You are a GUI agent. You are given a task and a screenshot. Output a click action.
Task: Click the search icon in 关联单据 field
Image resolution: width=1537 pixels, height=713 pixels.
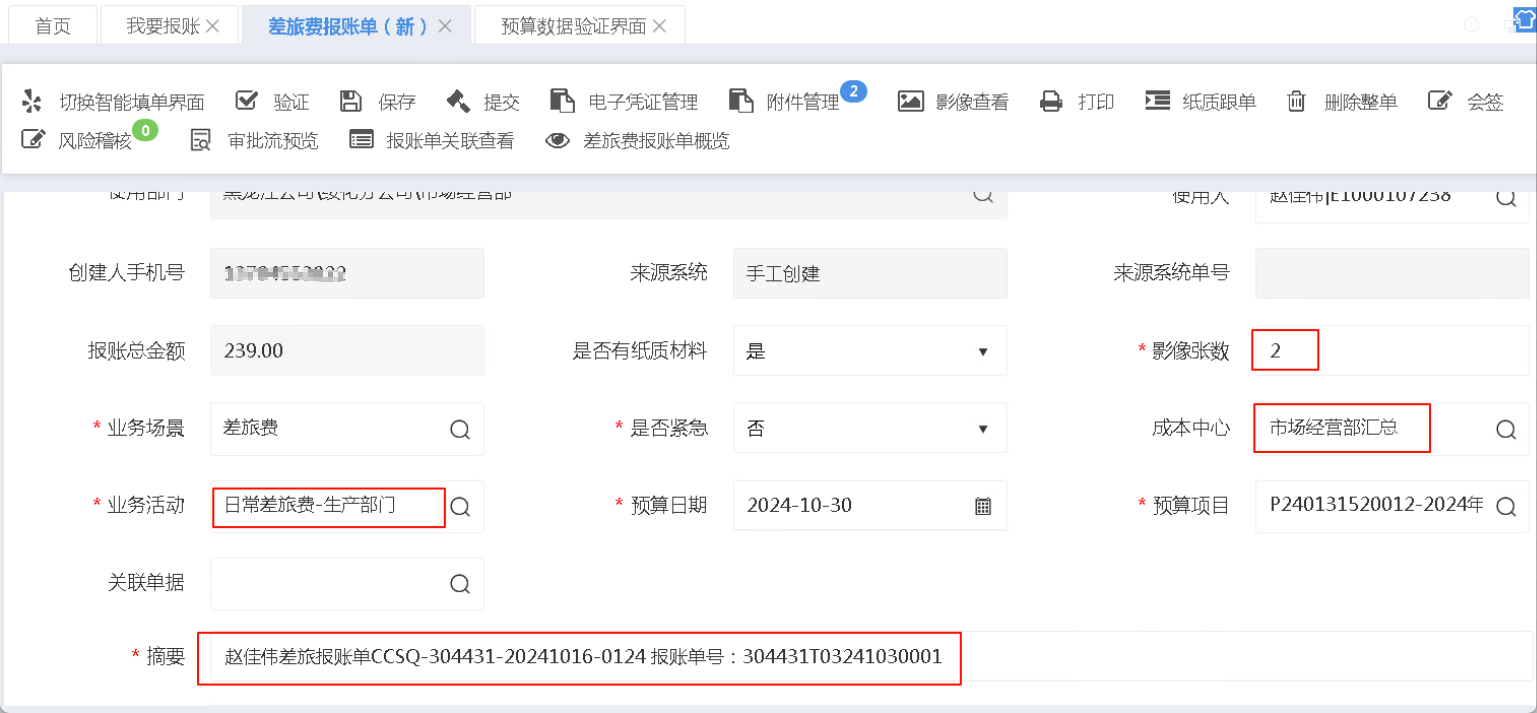tap(460, 584)
